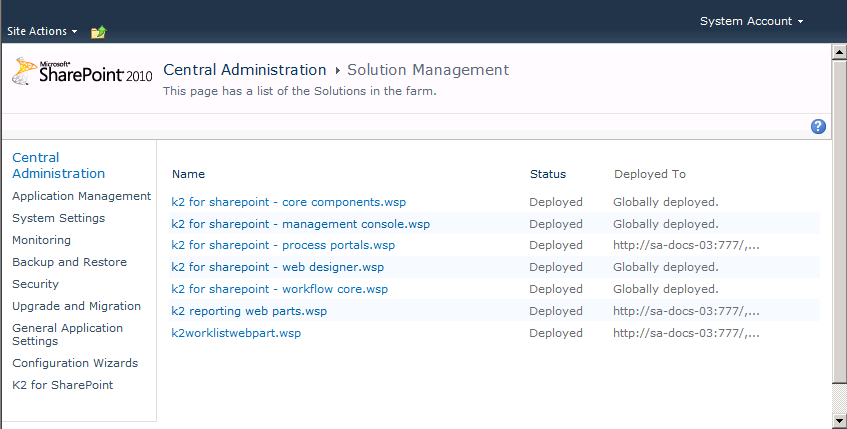Click Deployed status for process portals
847x429 pixels.
(556, 245)
